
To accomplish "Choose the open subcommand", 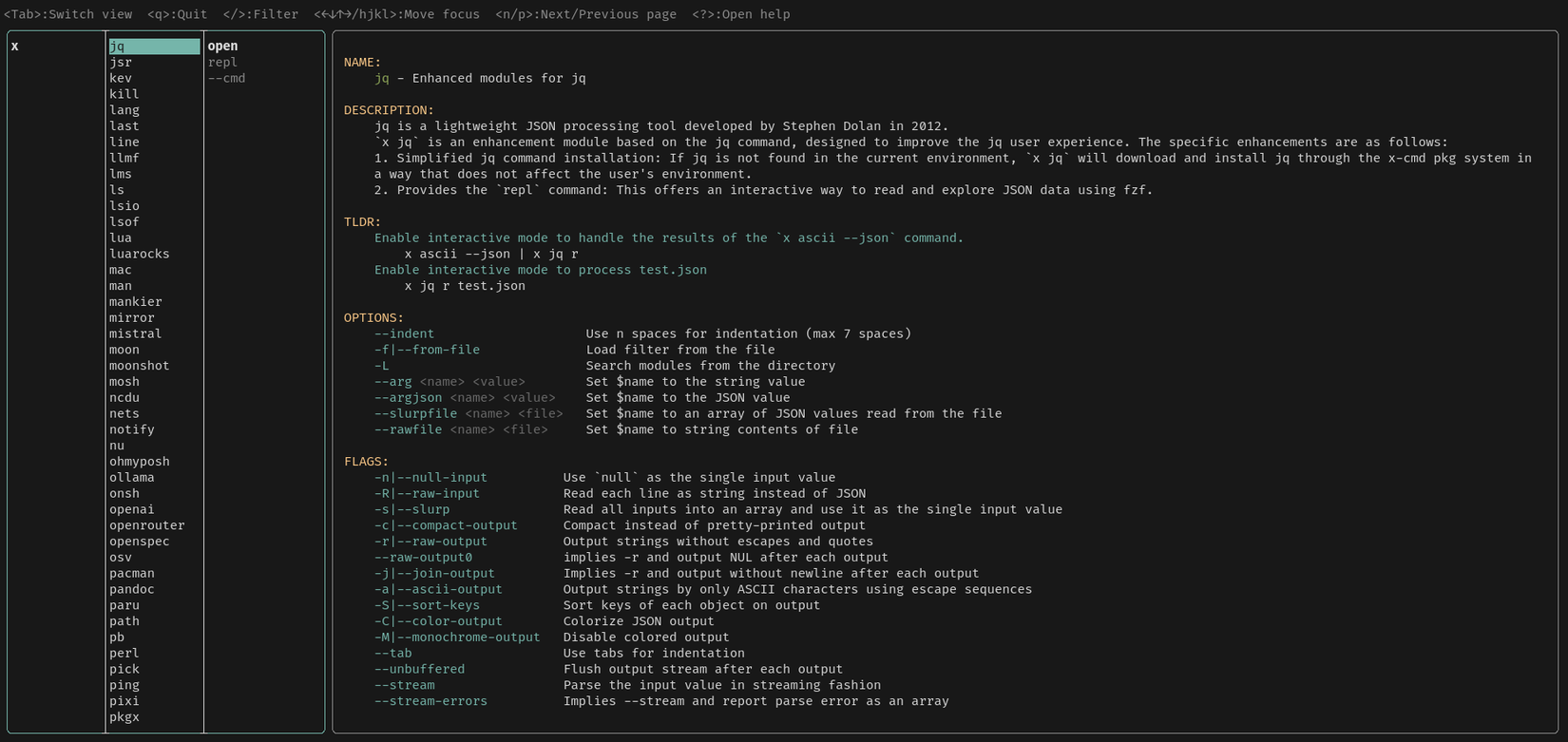I will (222, 47).
